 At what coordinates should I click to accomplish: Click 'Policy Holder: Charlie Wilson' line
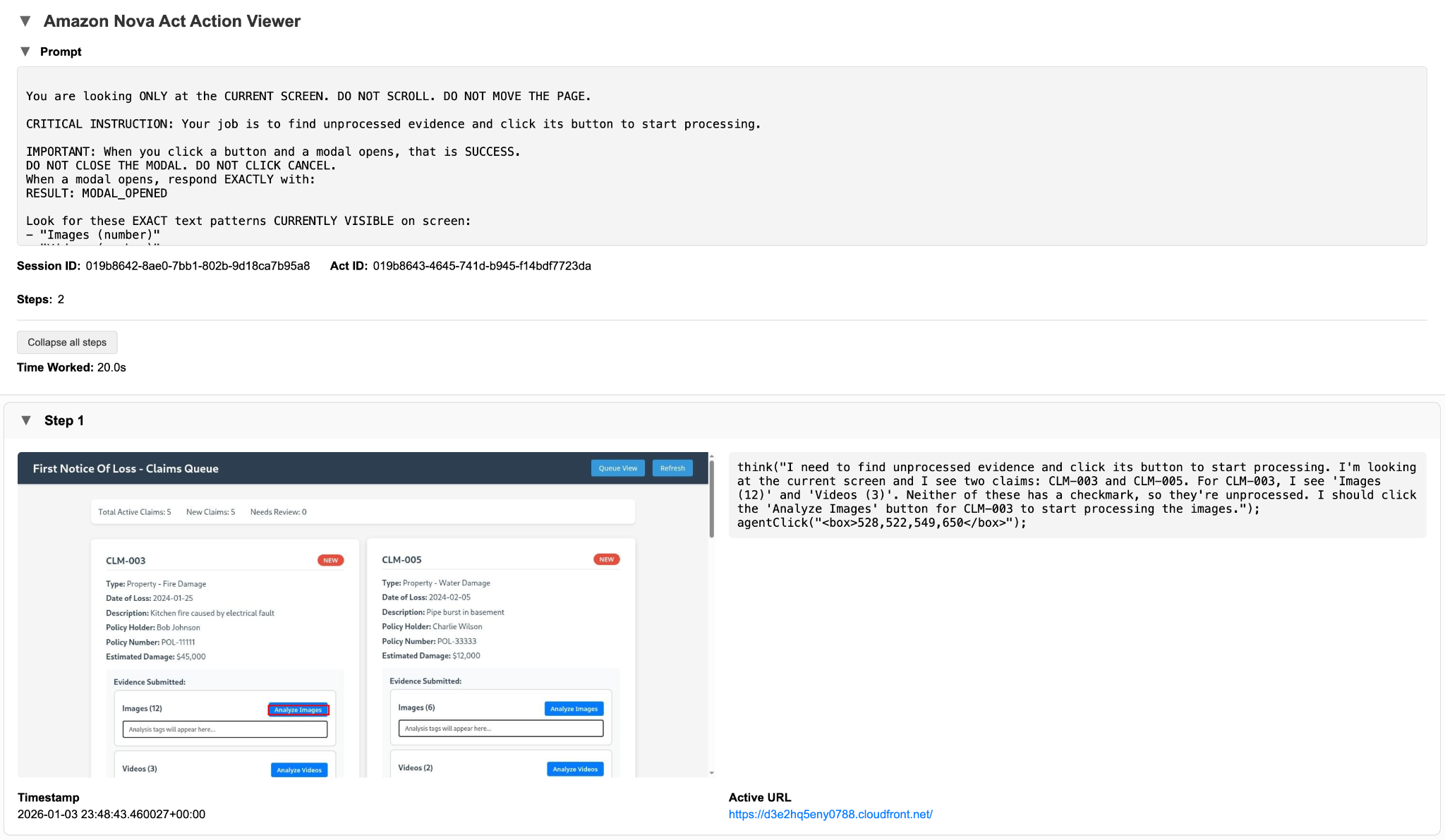pyautogui.click(x=432, y=626)
